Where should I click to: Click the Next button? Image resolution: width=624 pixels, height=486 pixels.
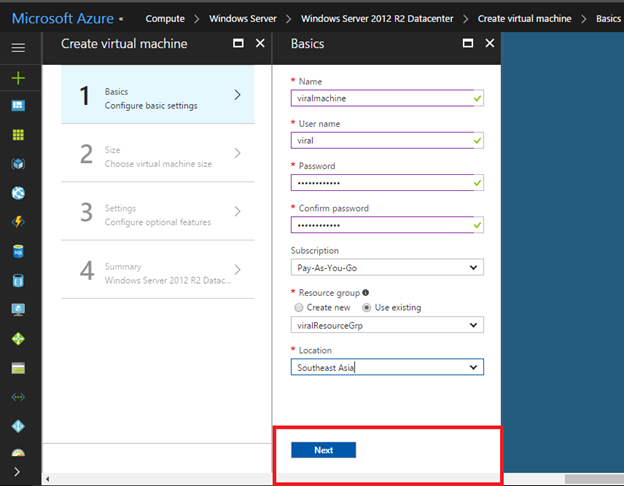click(323, 450)
